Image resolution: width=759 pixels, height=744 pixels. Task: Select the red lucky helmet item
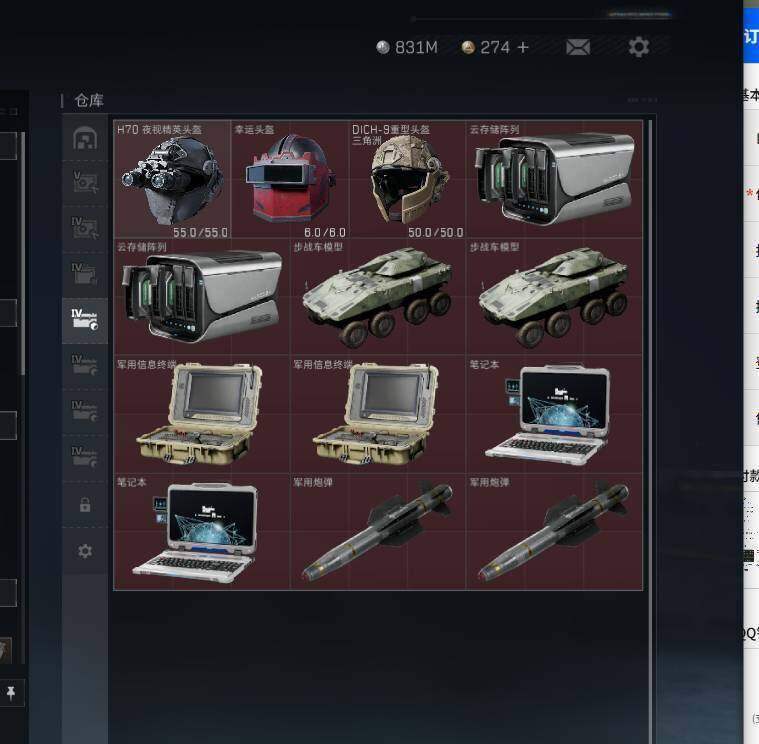coord(290,179)
